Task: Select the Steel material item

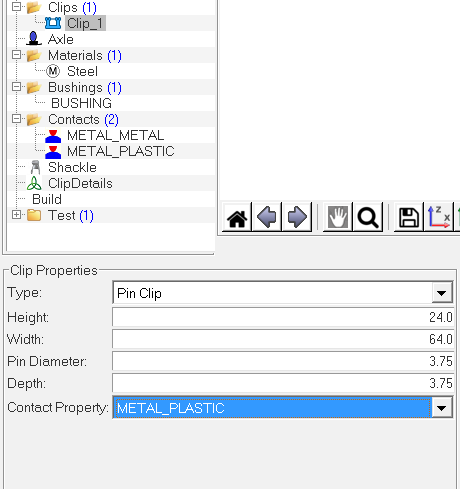Action: (82, 71)
